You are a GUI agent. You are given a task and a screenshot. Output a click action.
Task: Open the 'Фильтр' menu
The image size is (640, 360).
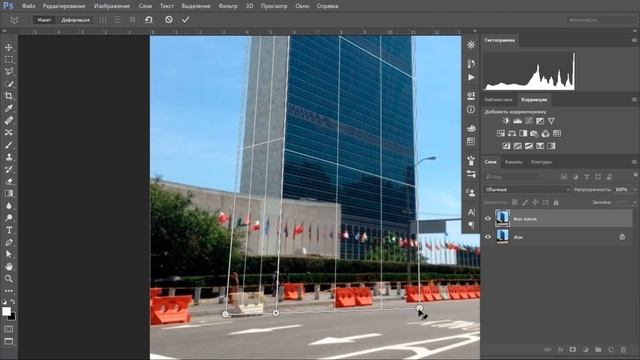[228, 6]
